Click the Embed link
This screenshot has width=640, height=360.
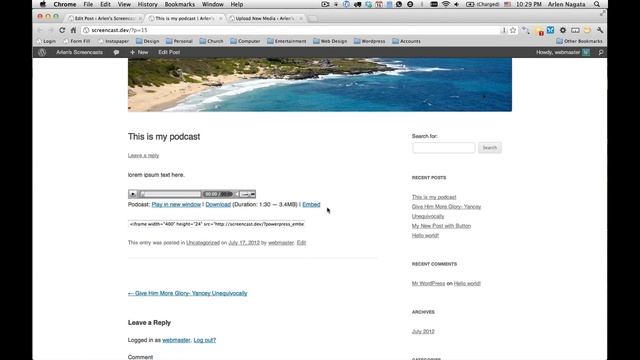tap(311, 204)
